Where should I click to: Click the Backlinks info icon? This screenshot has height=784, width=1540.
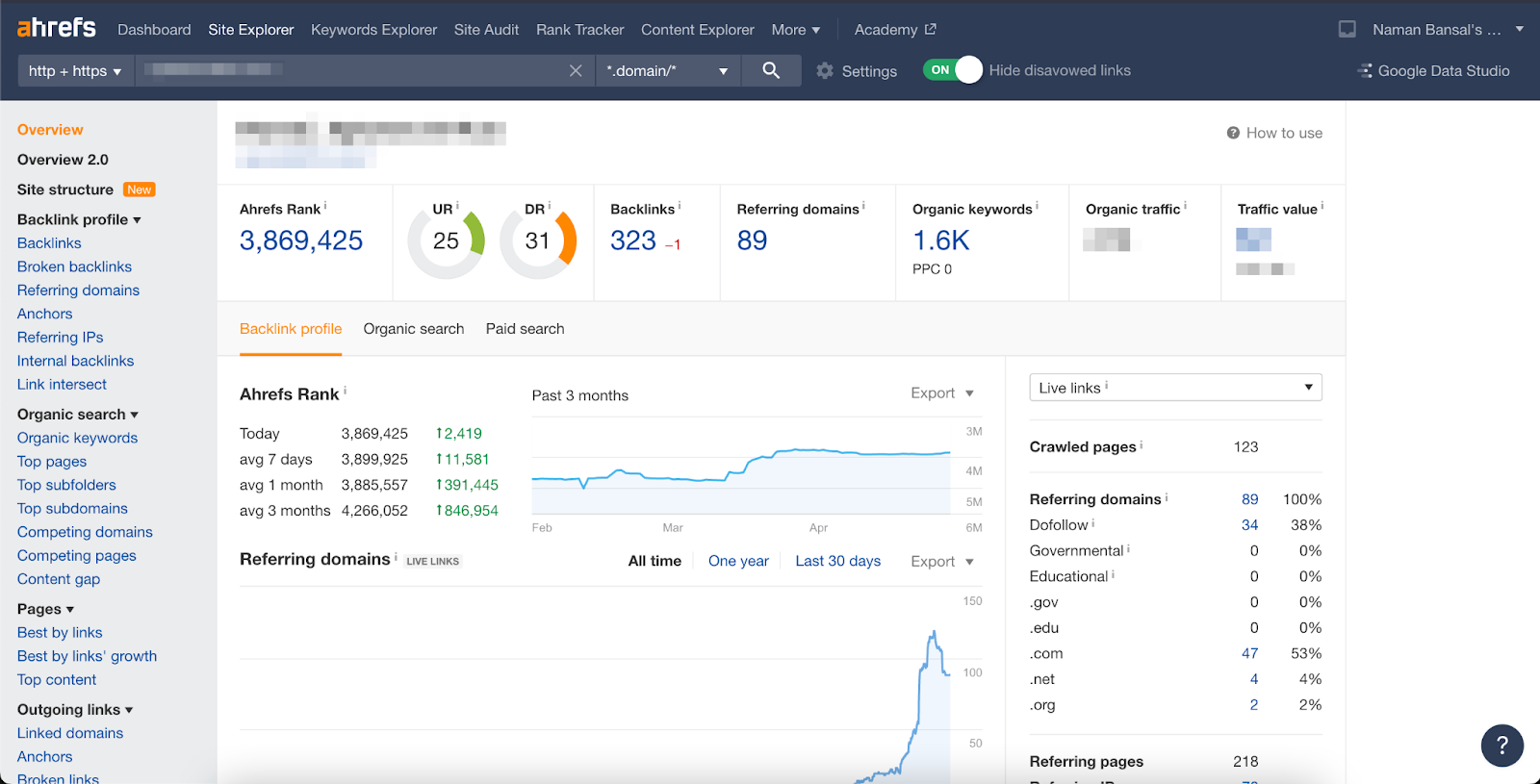[x=680, y=206]
